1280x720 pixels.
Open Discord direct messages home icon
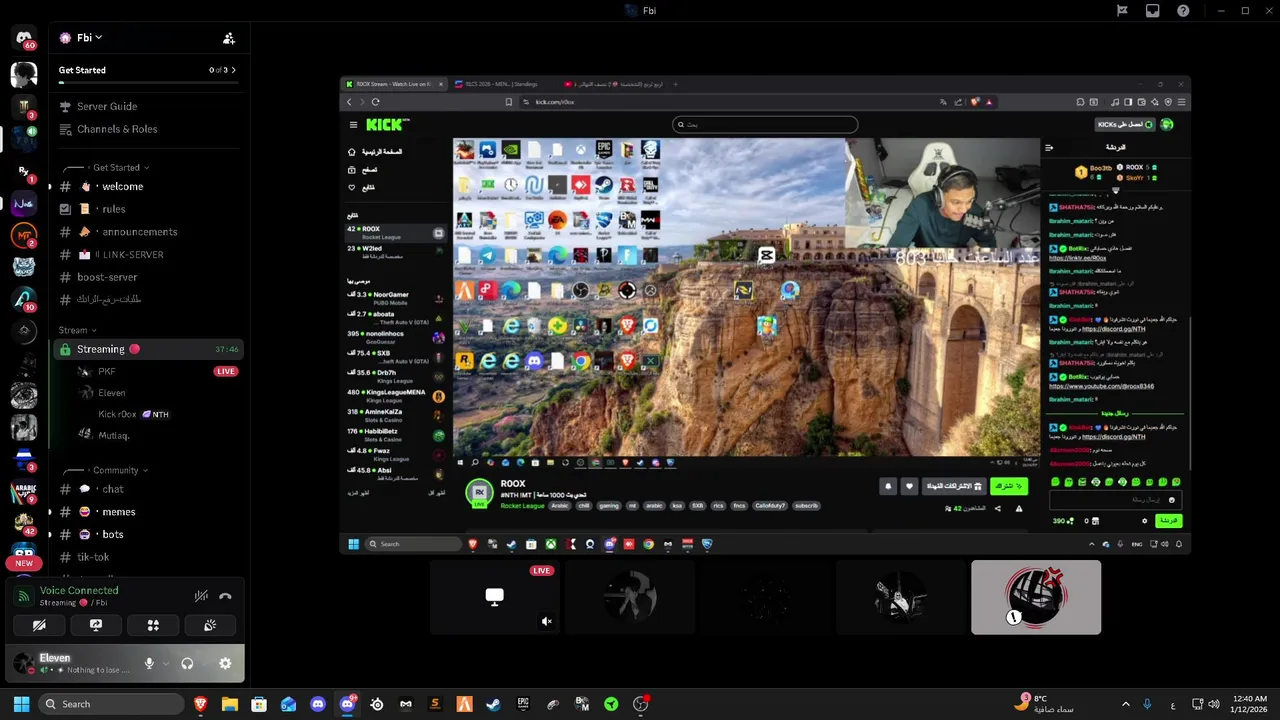(x=24, y=39)
